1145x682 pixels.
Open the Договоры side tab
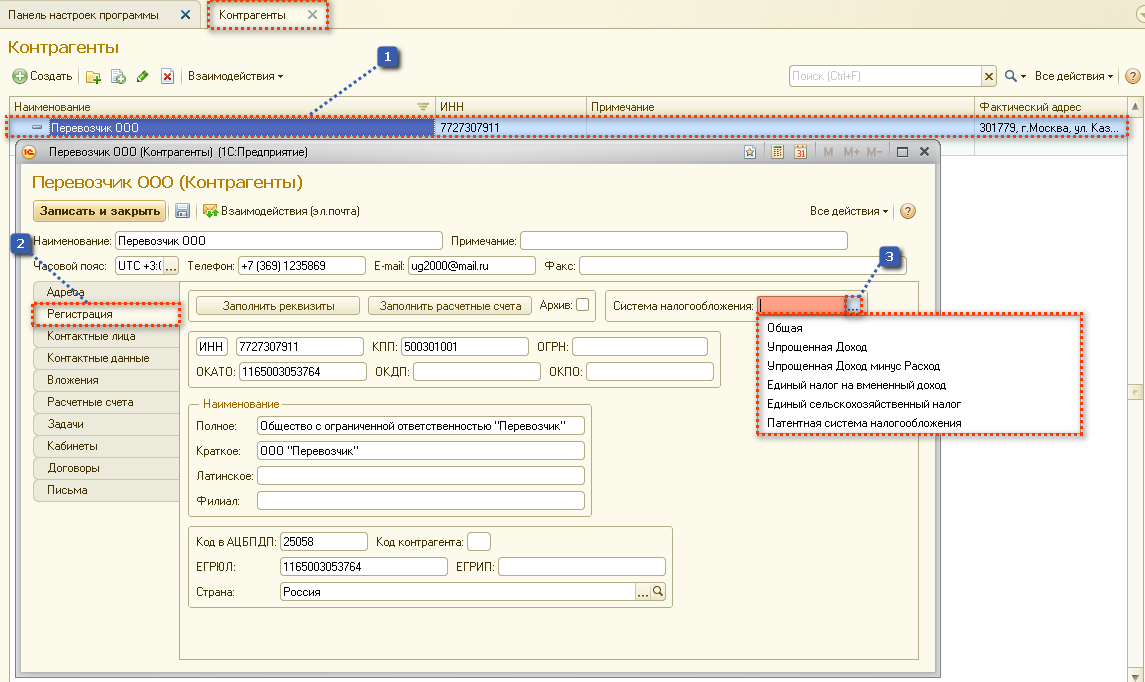[73, 468]
